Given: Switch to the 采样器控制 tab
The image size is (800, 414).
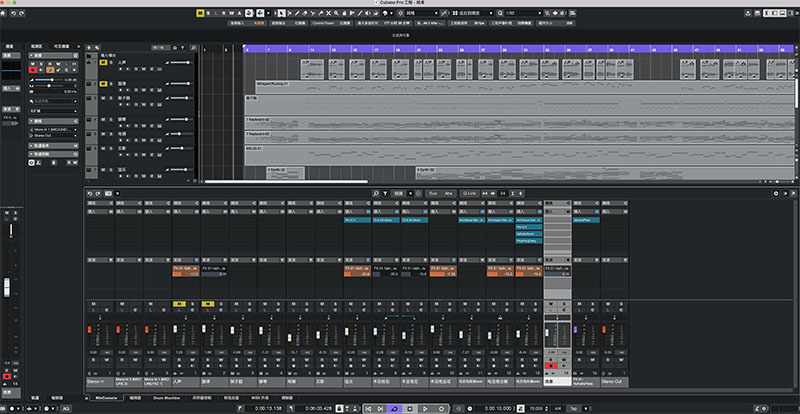Looking at the screenshot, I should coord(202,398).
